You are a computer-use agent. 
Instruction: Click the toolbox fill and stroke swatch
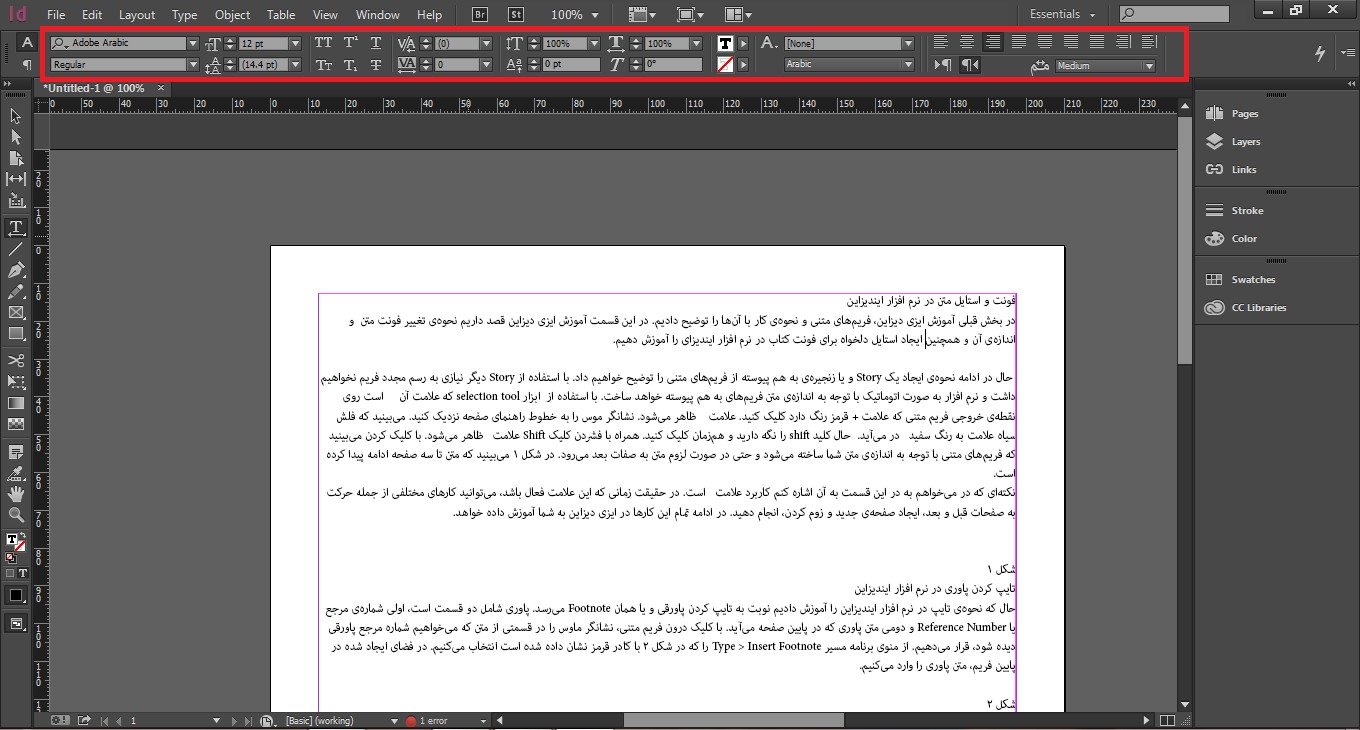click(x=16, y=543)
